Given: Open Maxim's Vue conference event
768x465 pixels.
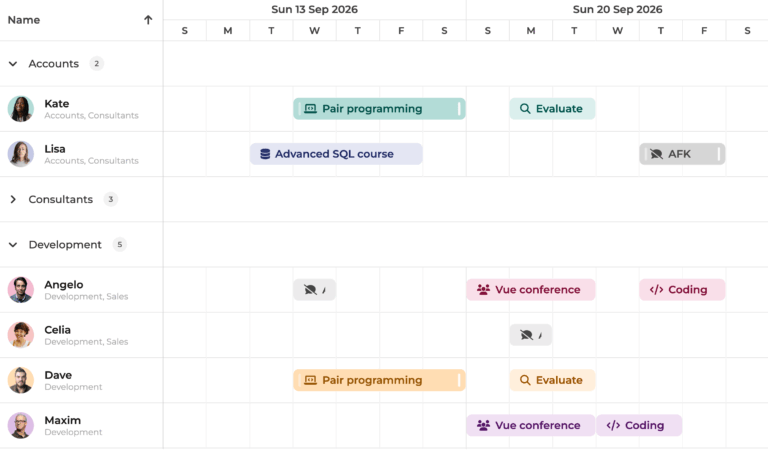Looking at the screenshot, I should [x=530, y=425].
